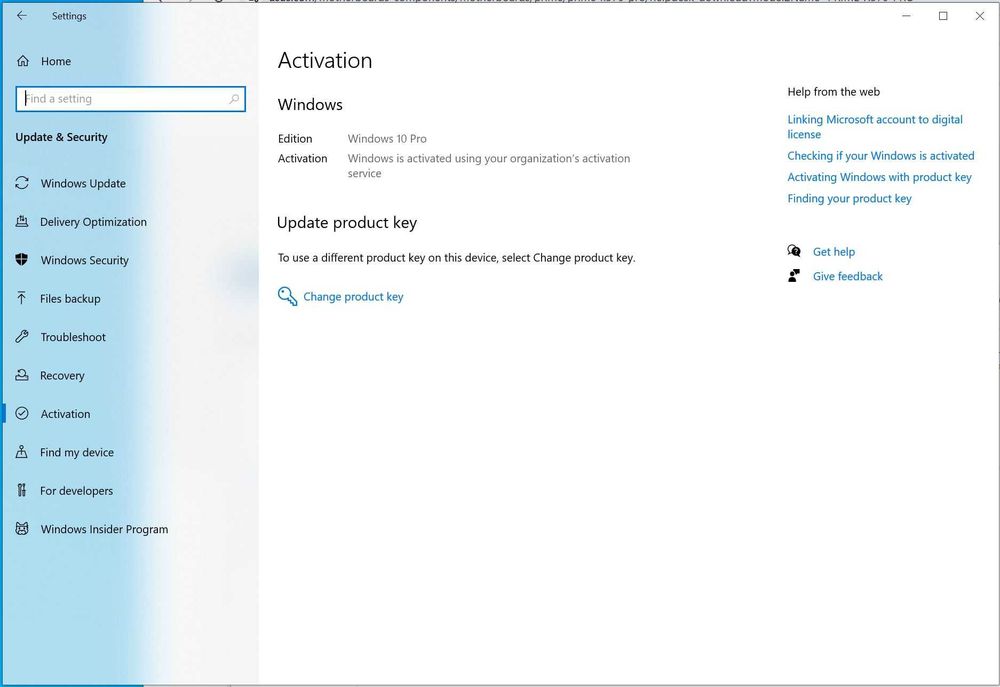The image size is (1000, 687).
Task: Select Activation in the sidebar
Action: [65, 414]
